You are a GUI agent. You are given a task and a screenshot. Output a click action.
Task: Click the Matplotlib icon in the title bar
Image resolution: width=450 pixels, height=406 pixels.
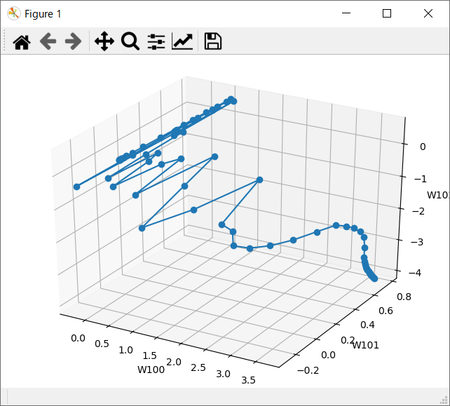click(x=14, y=14)
